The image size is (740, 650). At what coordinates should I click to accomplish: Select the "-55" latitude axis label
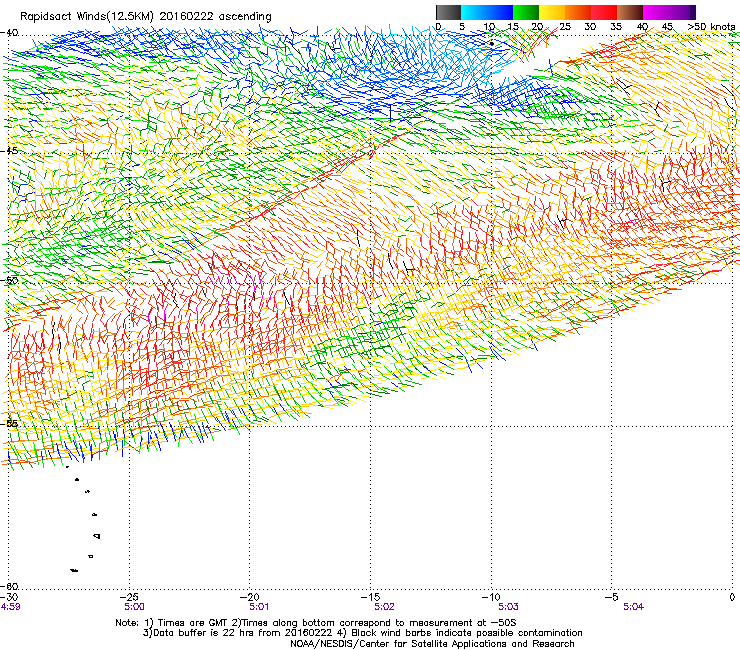pos(9,423)
